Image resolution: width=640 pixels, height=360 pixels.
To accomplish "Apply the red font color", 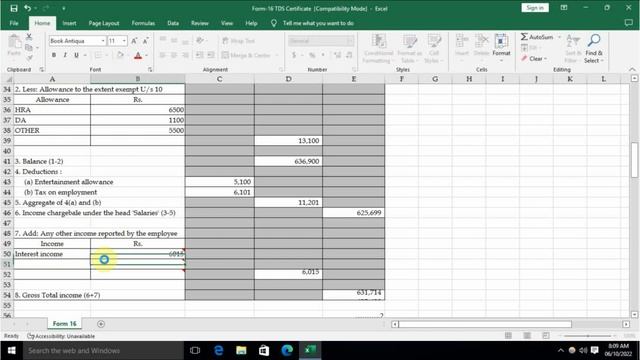I will [138, 55].
